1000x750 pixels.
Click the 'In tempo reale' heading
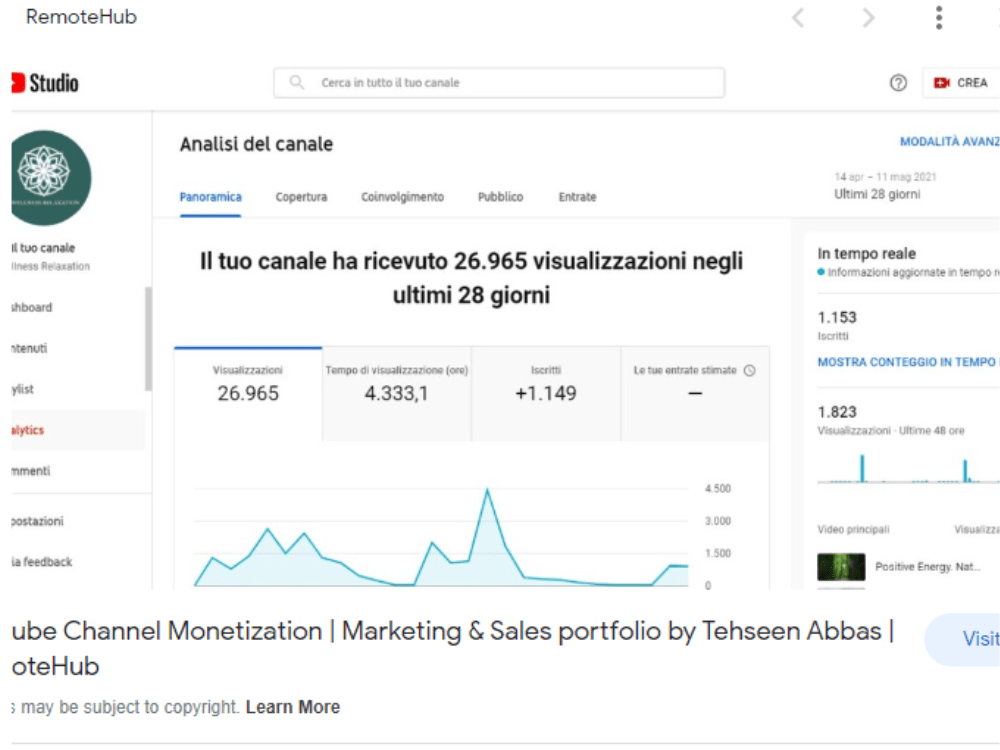pyautogui.click(x=867, y=253)
